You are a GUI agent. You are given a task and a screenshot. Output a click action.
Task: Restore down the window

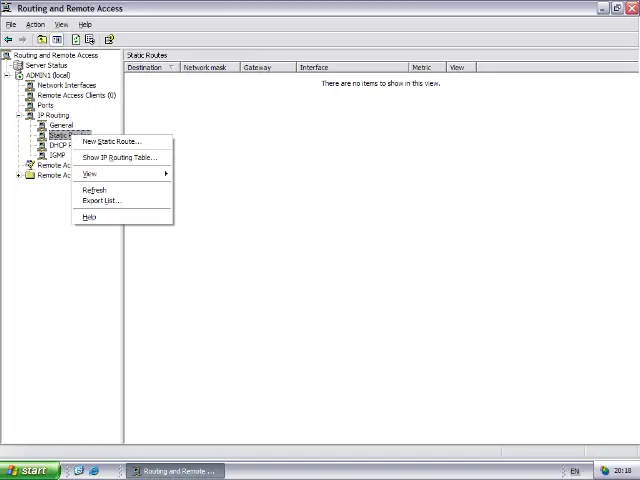click(618, 8)
